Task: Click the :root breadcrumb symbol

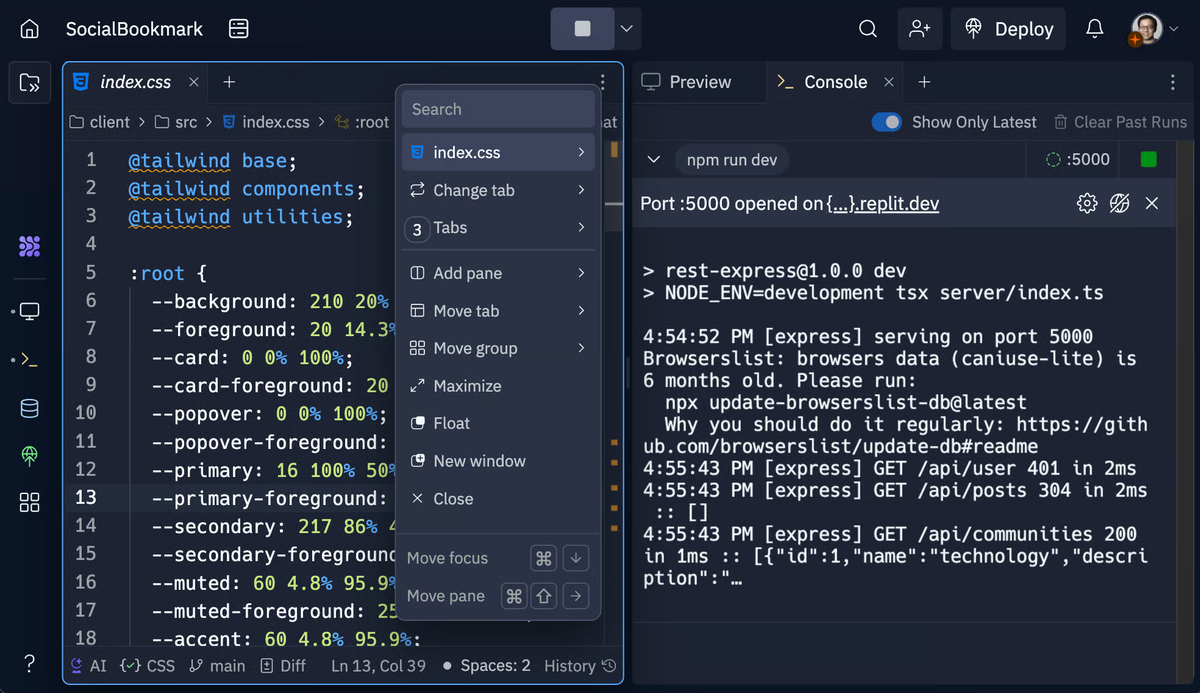Action: pos(361,122)
